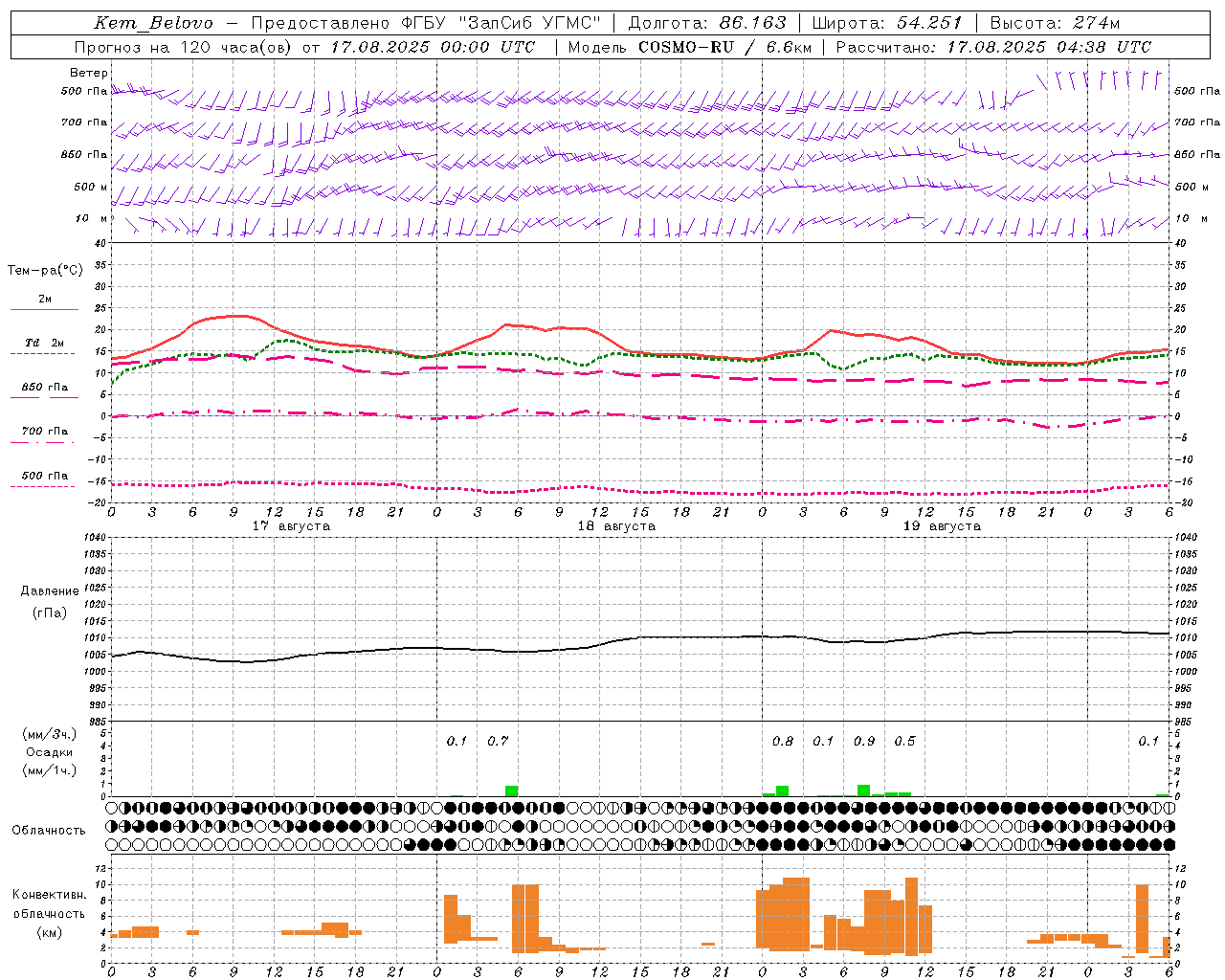Click the 17 августа date label
This screenshot has width=1225, height=980.
(291, 526)
